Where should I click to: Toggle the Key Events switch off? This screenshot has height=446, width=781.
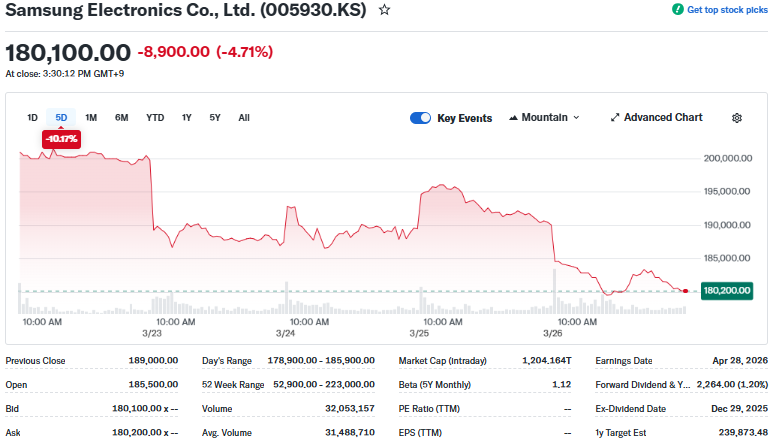(420, 118)
